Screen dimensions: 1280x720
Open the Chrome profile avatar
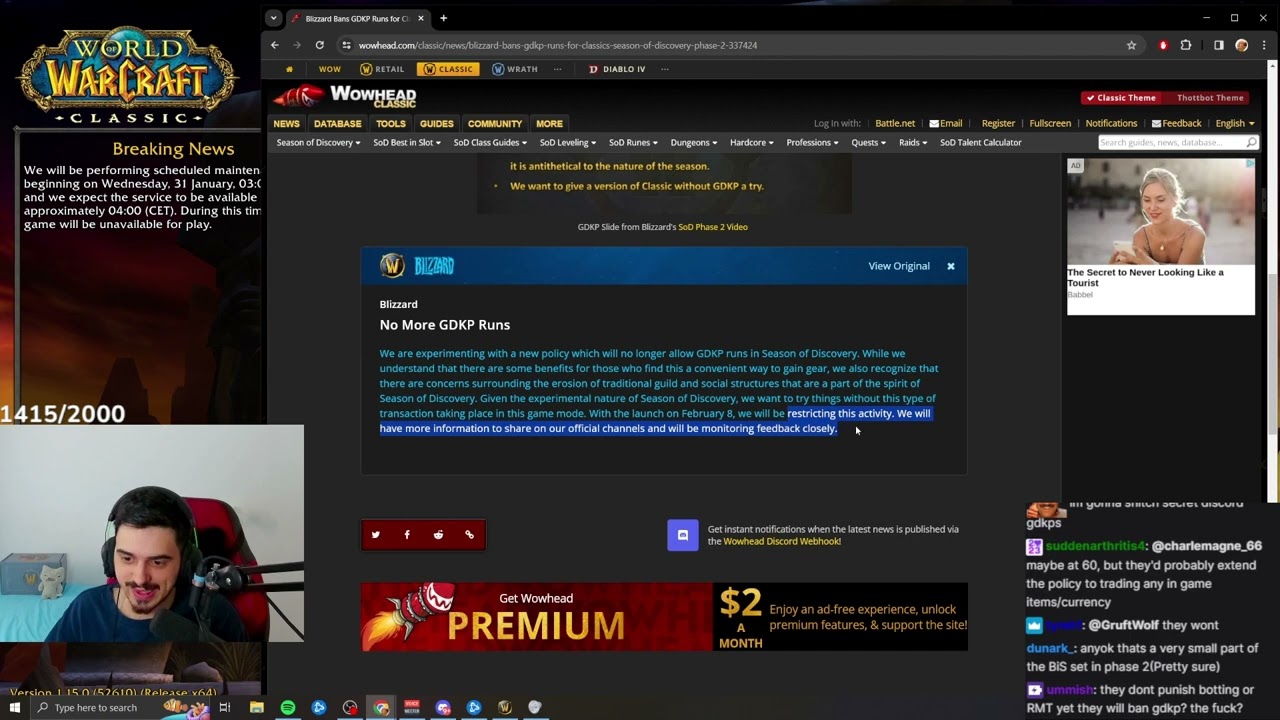coord(1241,45)
